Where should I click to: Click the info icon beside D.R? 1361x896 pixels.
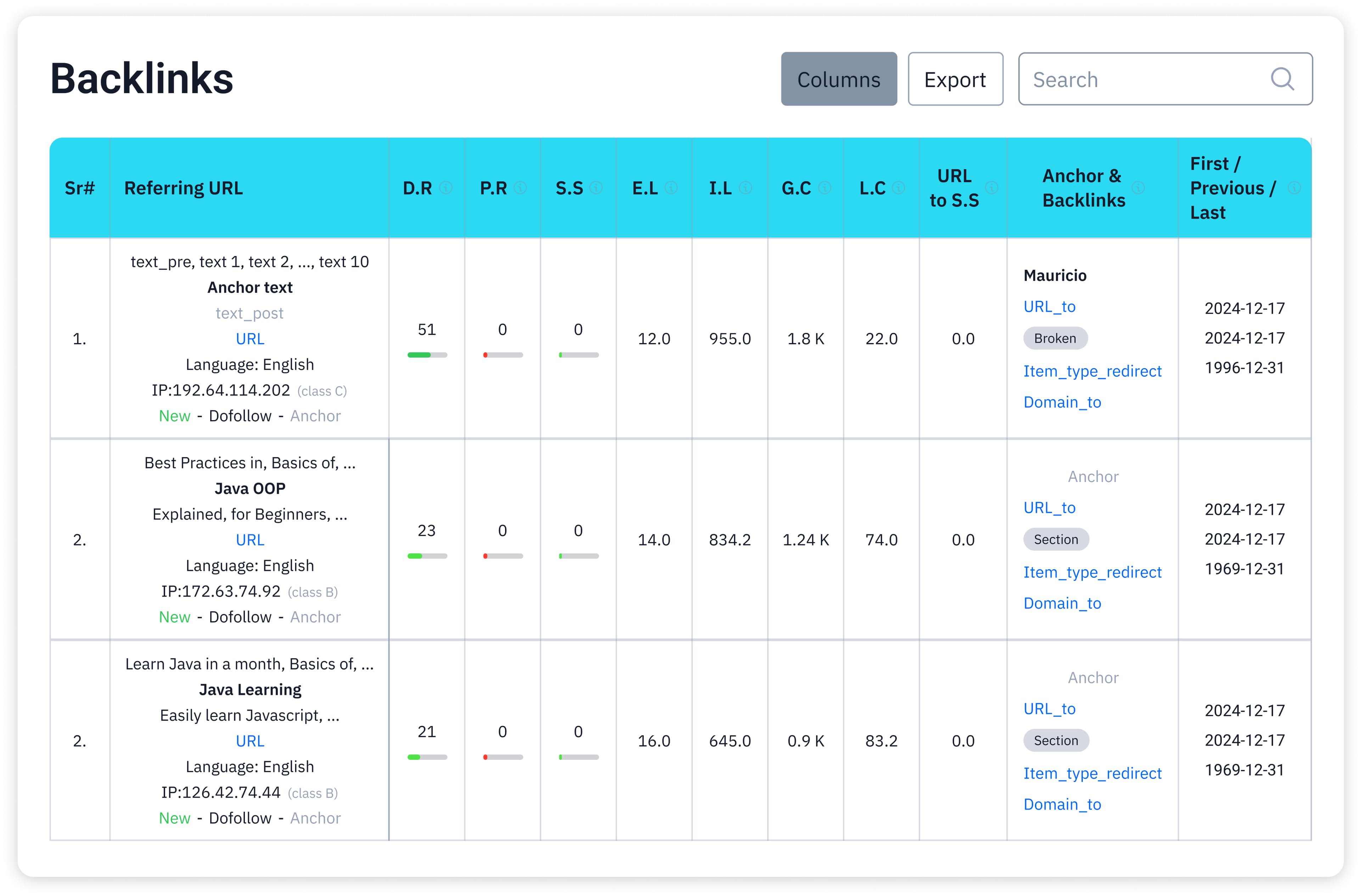(446, 187)
